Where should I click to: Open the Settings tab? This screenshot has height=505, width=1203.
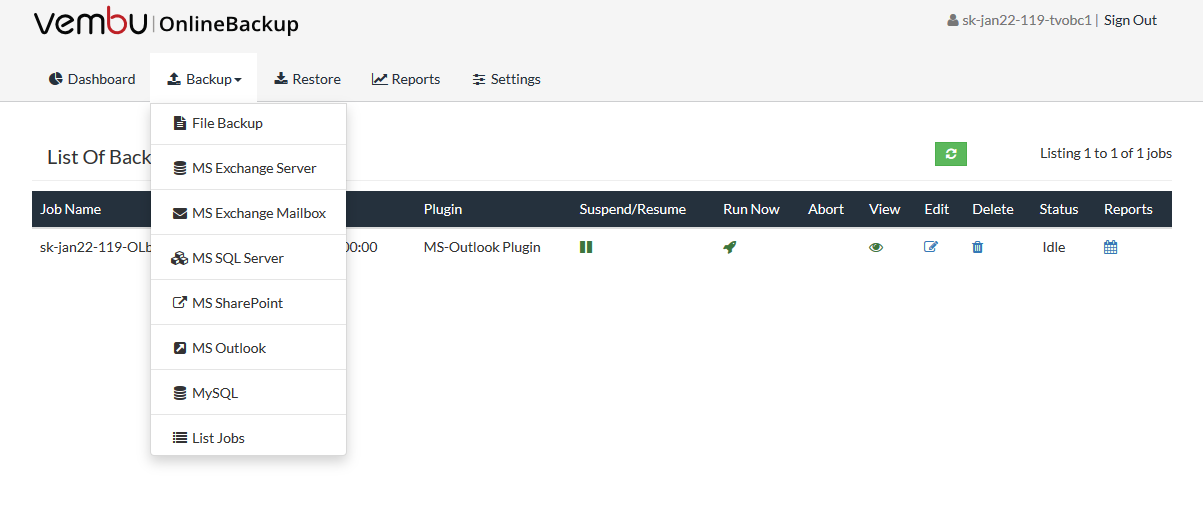(x=507, y=79)
